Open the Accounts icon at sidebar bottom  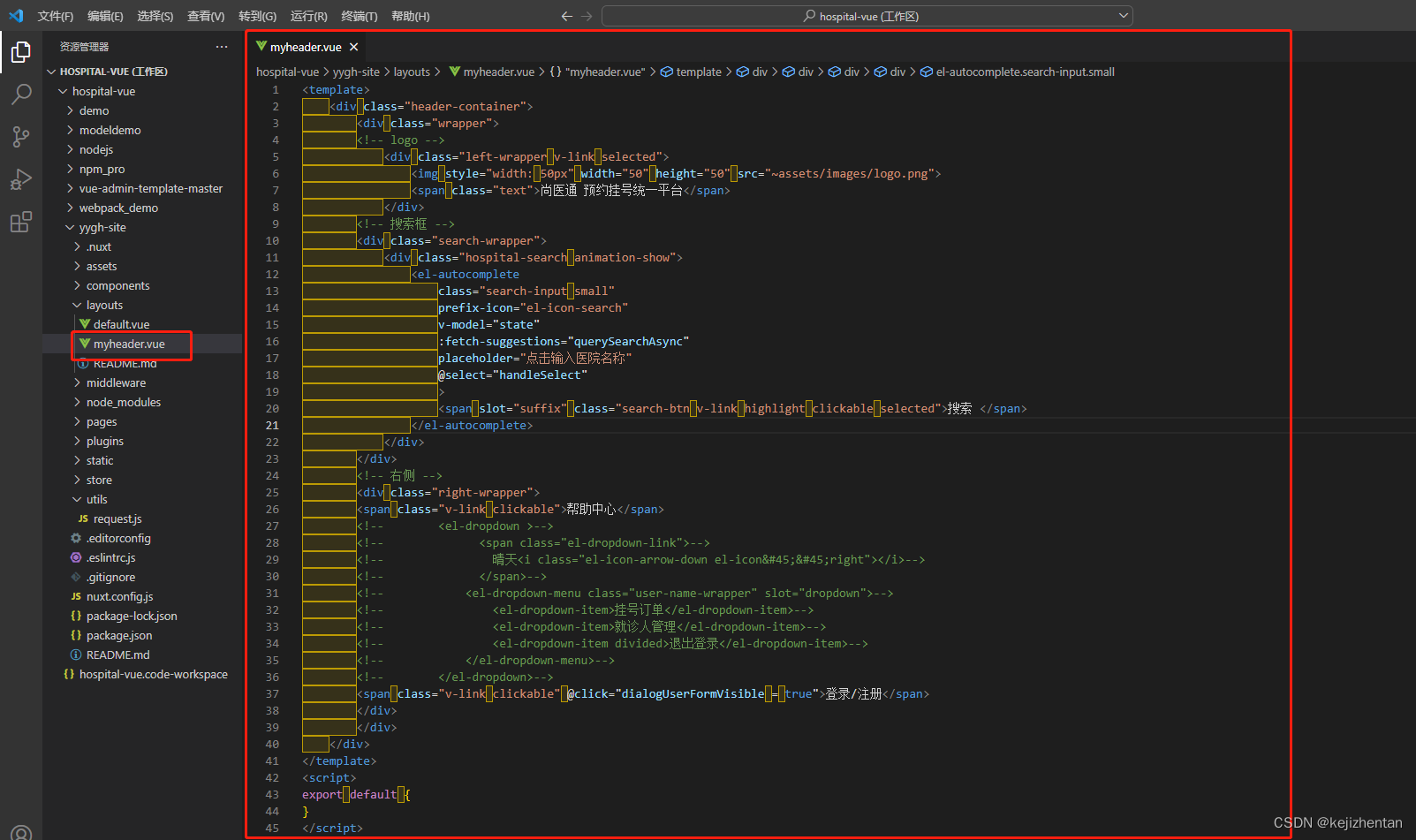[x=21, y=832]
